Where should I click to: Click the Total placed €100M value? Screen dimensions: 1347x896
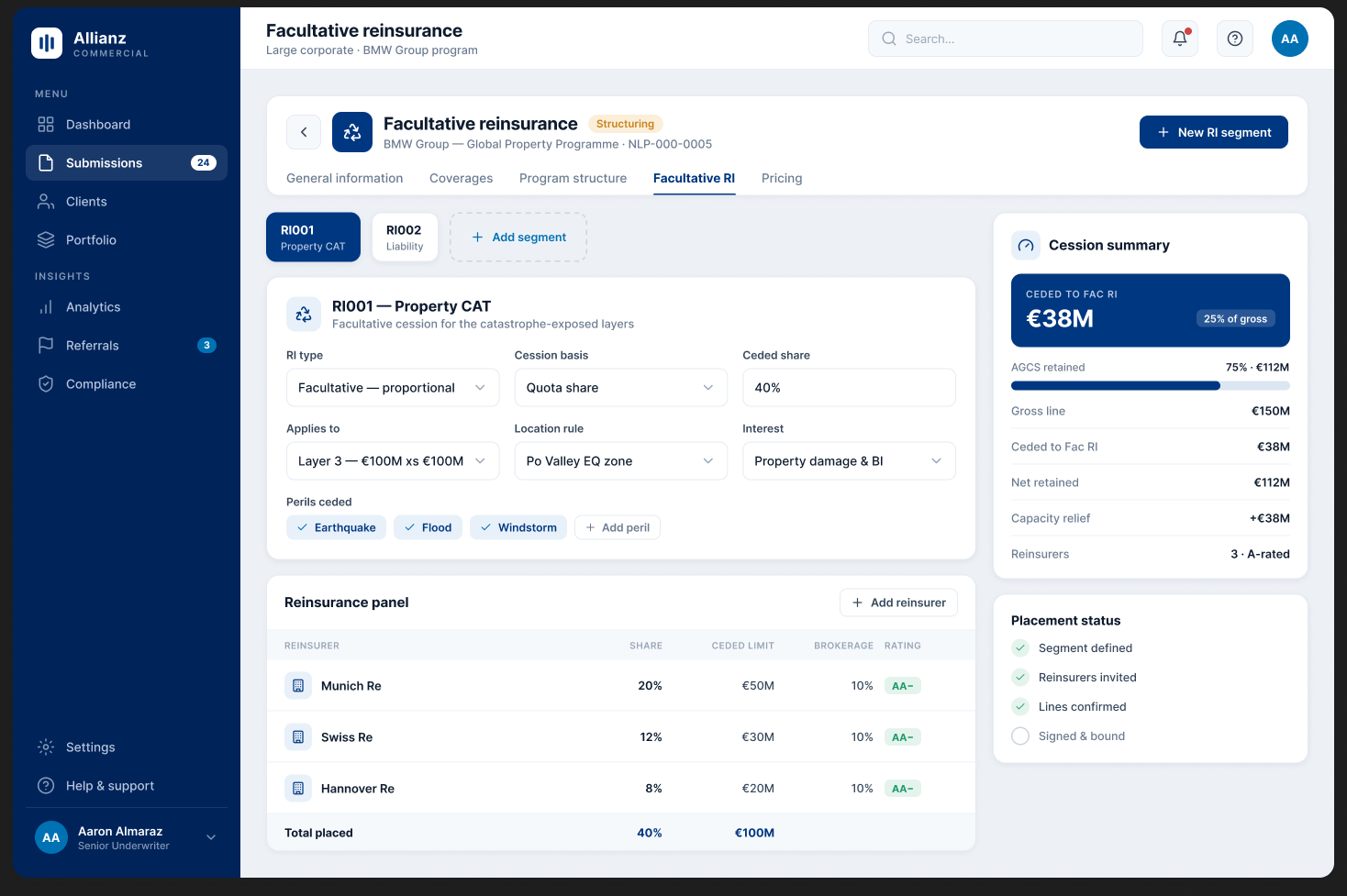click(x=754, y=833)
